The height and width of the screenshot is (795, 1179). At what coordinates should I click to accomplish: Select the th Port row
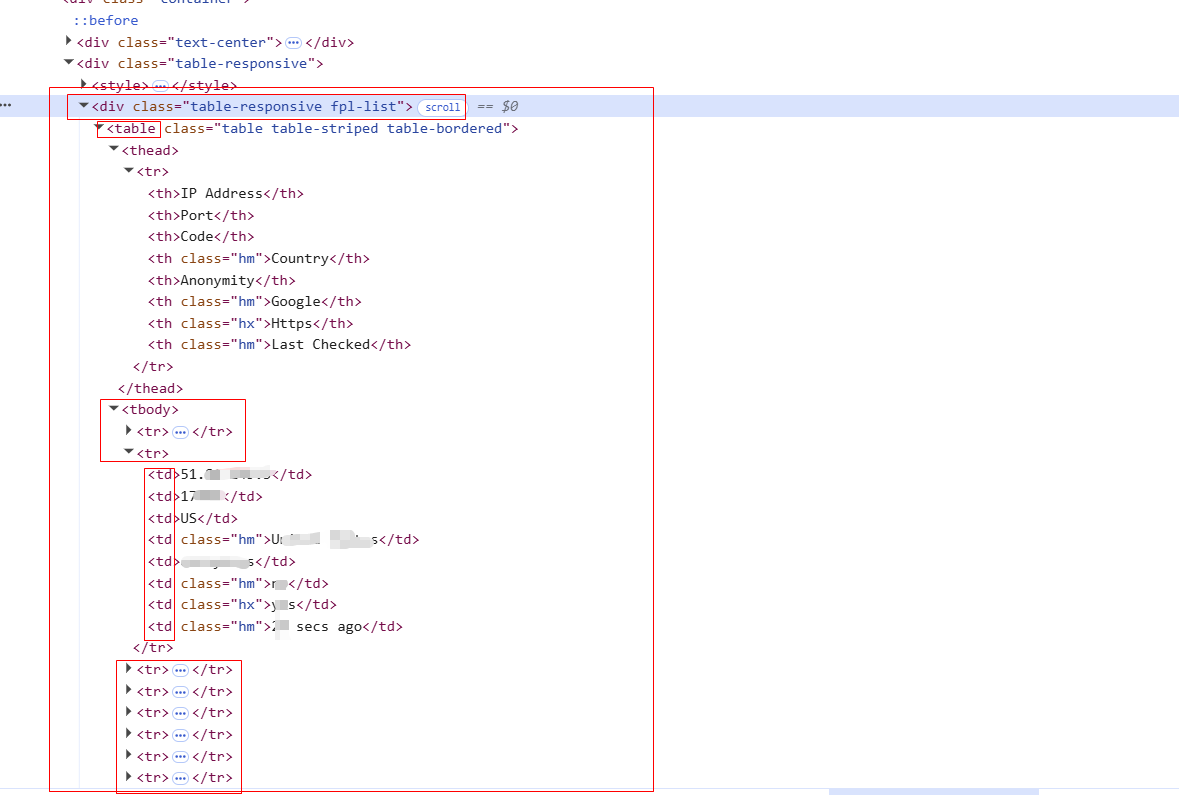pos(201,215)
